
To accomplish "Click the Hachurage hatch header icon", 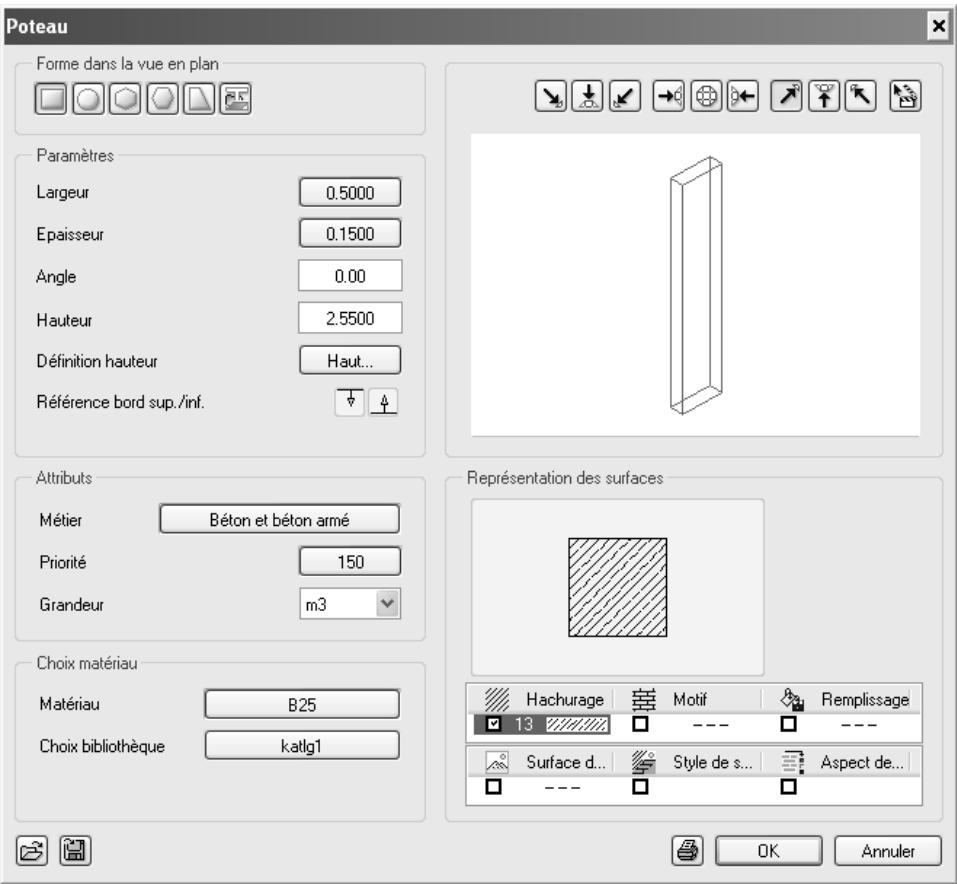I will click(497, 700).
